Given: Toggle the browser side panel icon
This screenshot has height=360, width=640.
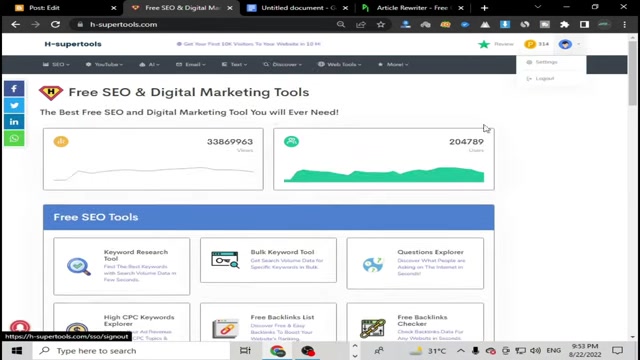Looking at the screenshot, I should click(584, 24).
